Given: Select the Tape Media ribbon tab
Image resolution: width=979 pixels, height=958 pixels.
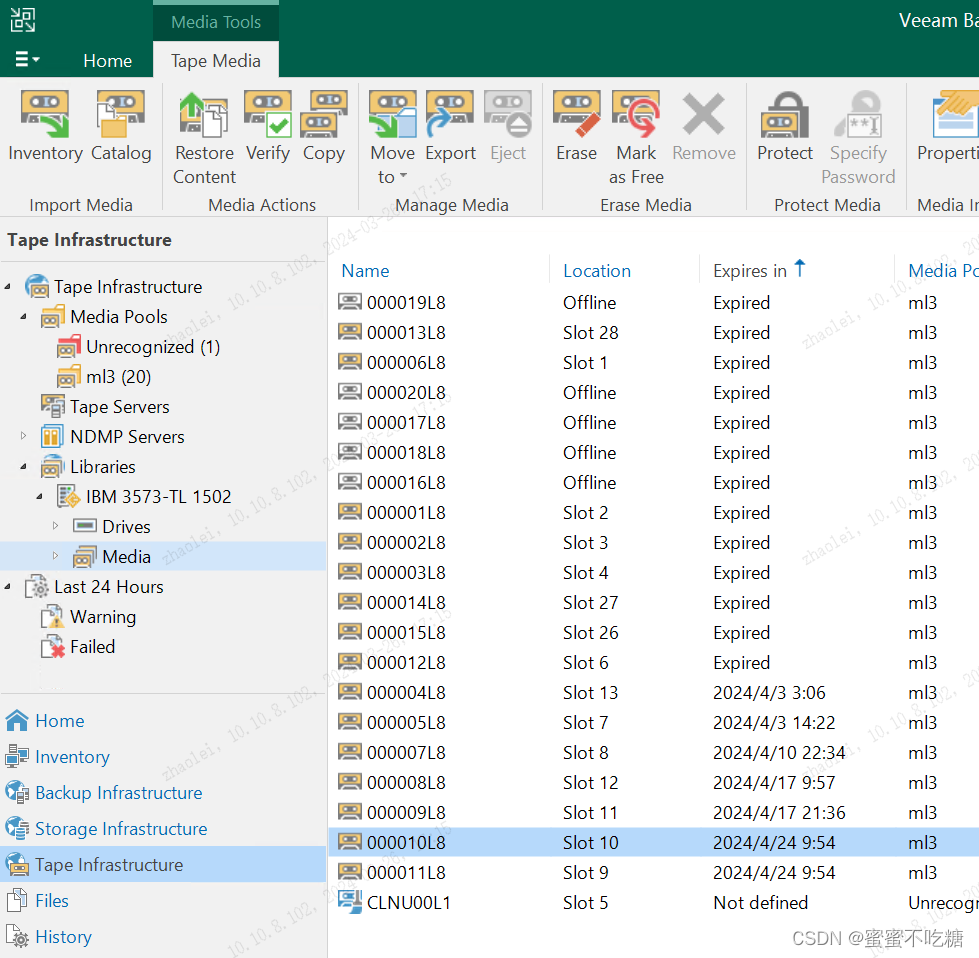Looking at the screenshot, I should pyautogui.click(x=215, y=61).
